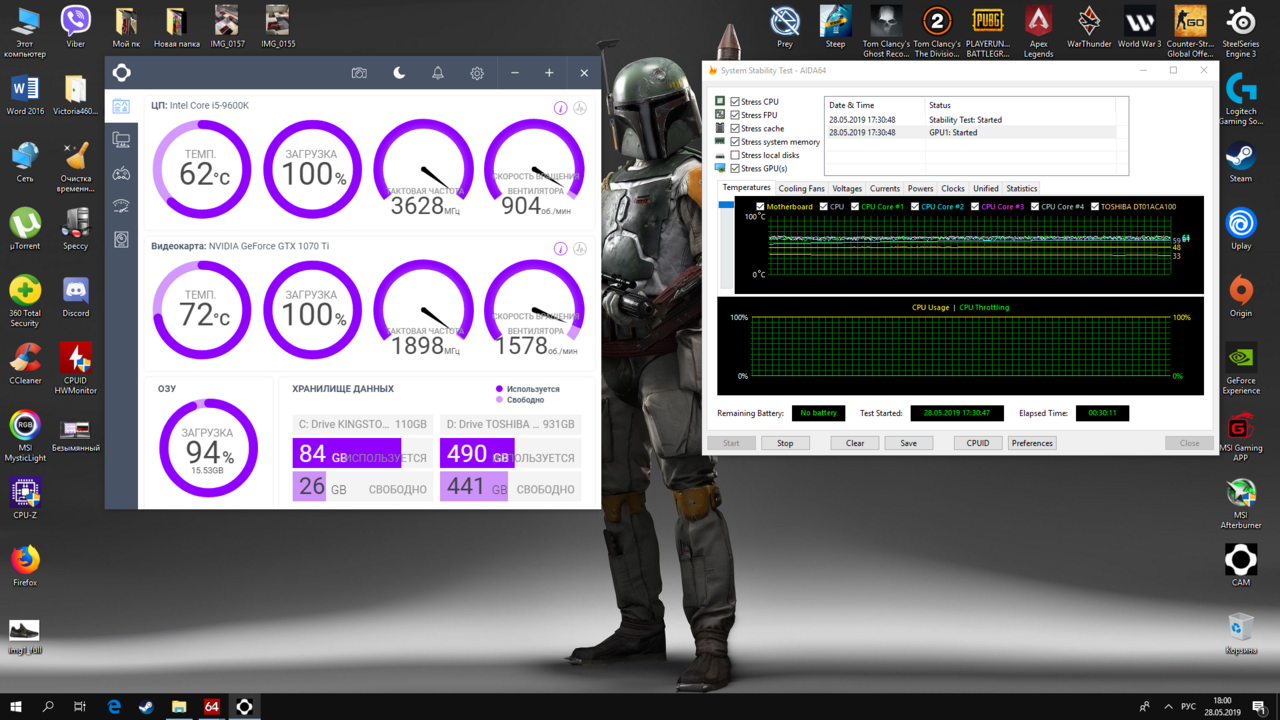Open Microsoft Edge from the taskbar
Image resolution: width=1280 pixels, height=720 pixels.
114,707
